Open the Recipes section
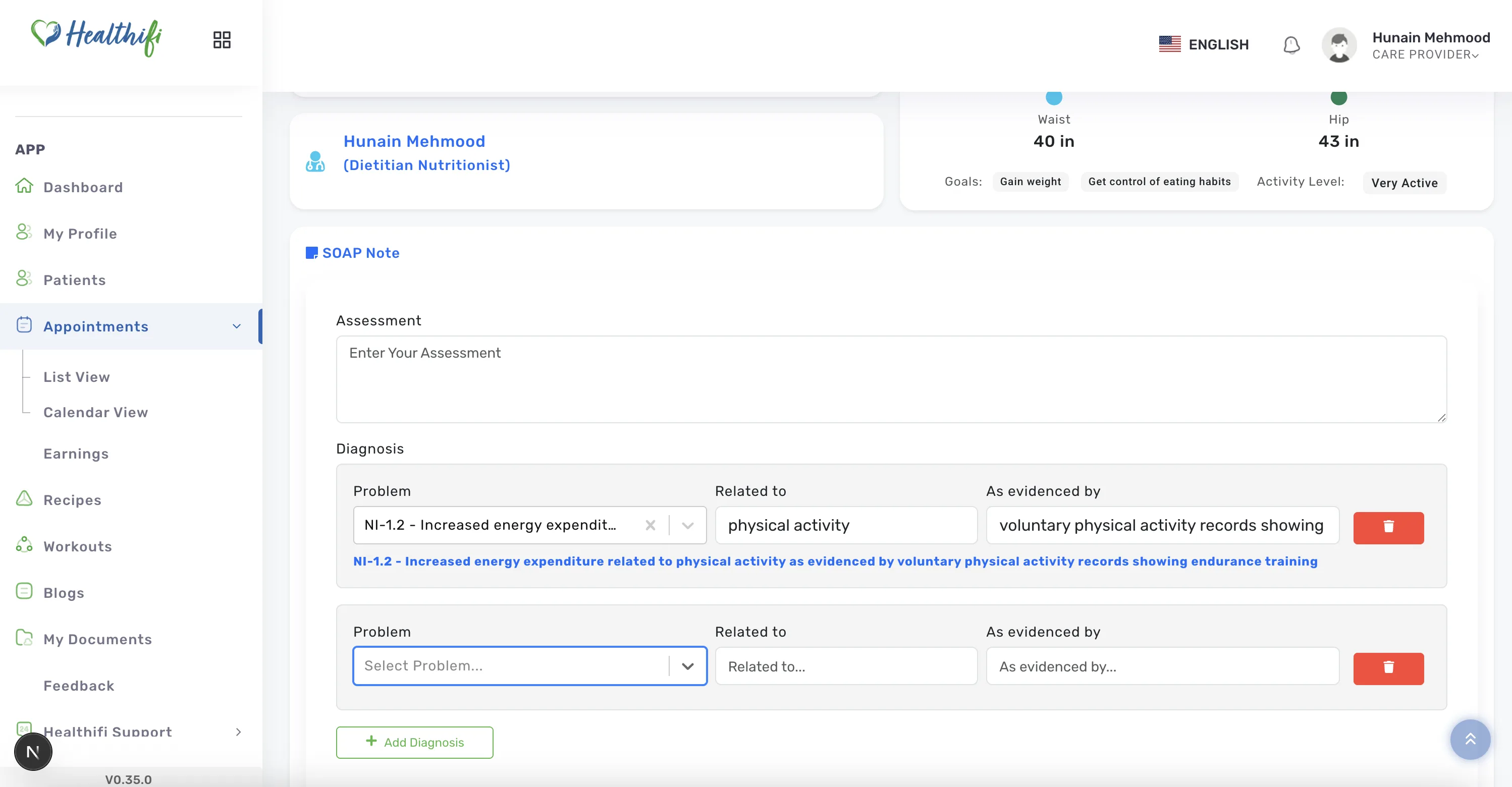The height and width of the screenshot is (787, 1512). click(72, 500)
